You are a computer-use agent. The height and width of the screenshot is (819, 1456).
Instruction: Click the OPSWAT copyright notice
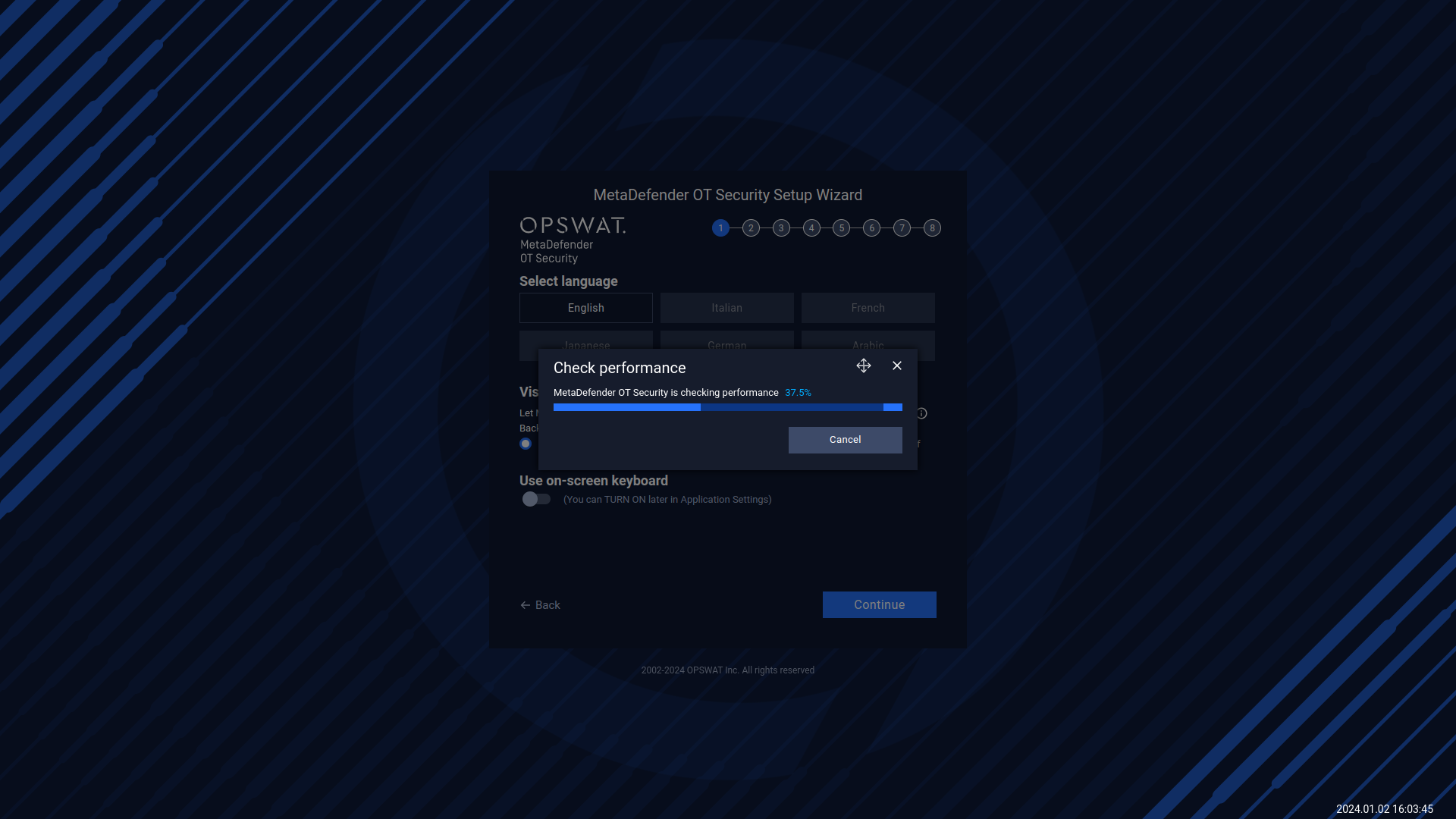point(728,670)
